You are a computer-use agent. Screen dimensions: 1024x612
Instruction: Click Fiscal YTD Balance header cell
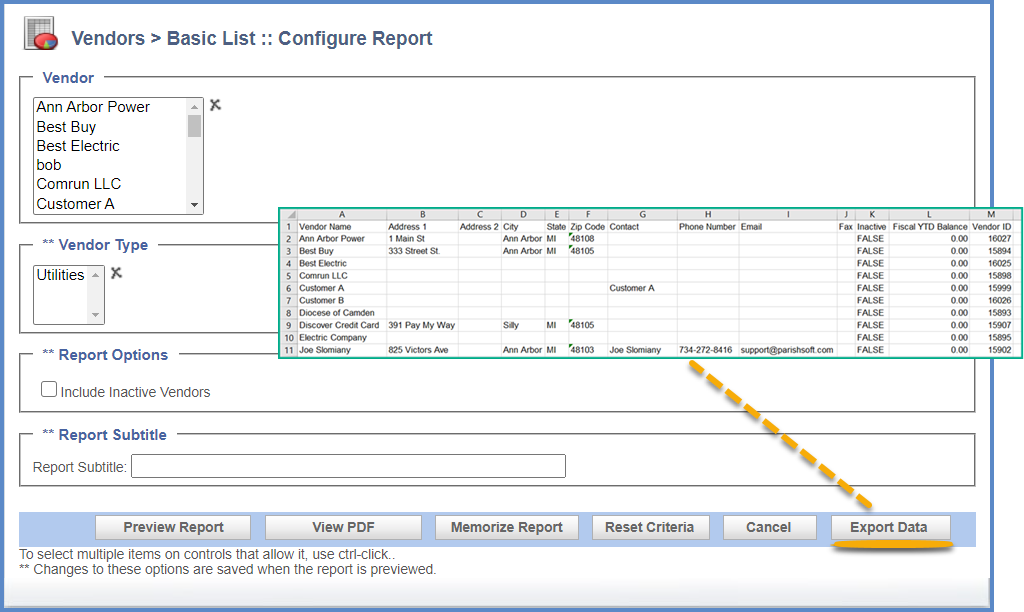(929, 227)
